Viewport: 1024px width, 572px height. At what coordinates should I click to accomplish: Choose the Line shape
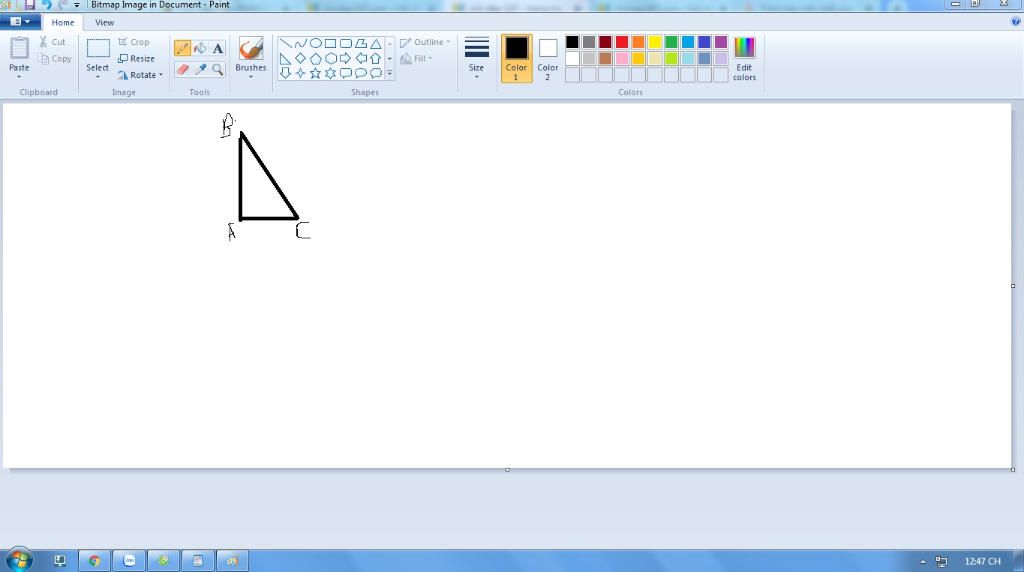click(285, 44)
